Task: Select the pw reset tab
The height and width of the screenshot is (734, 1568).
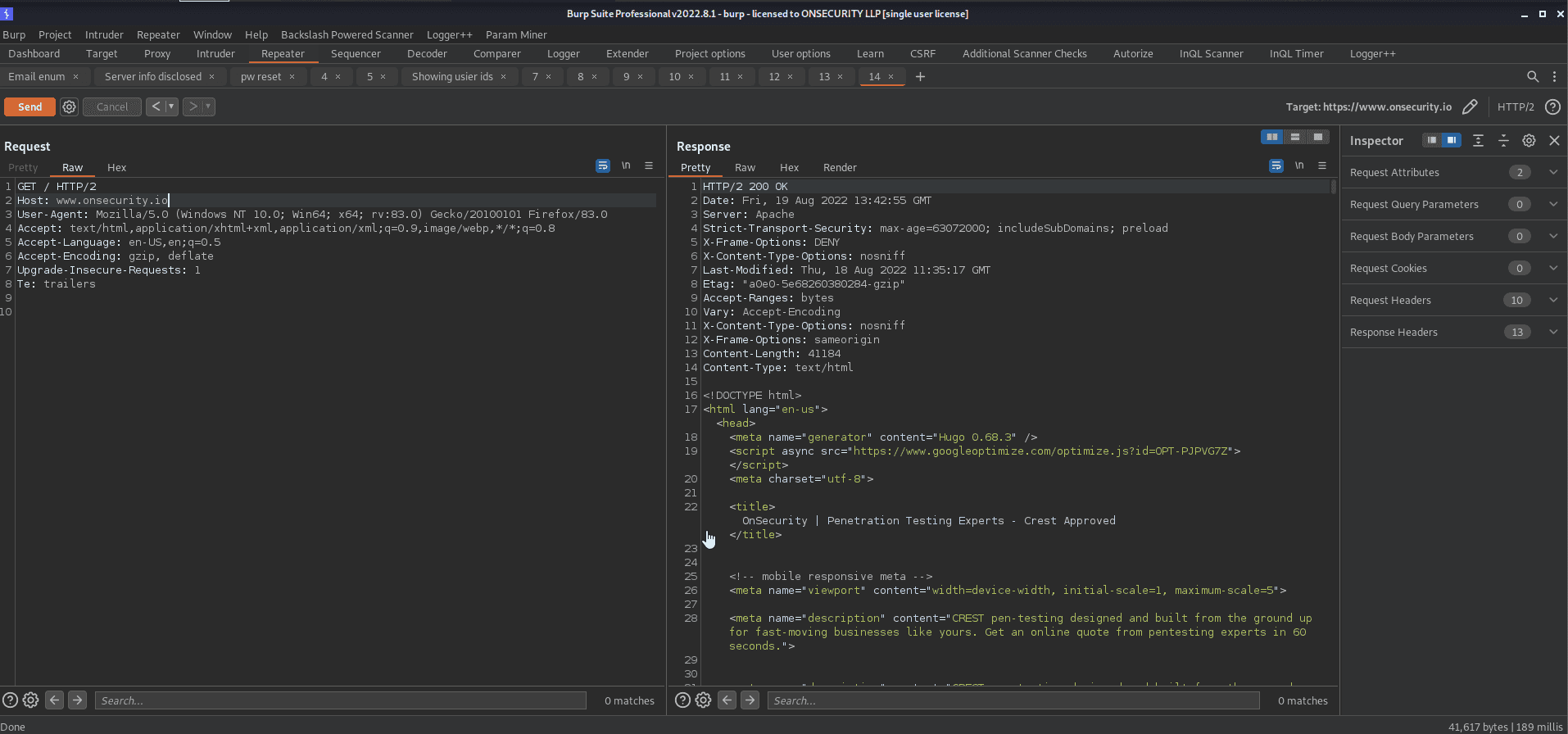Action: pos(261,77)
